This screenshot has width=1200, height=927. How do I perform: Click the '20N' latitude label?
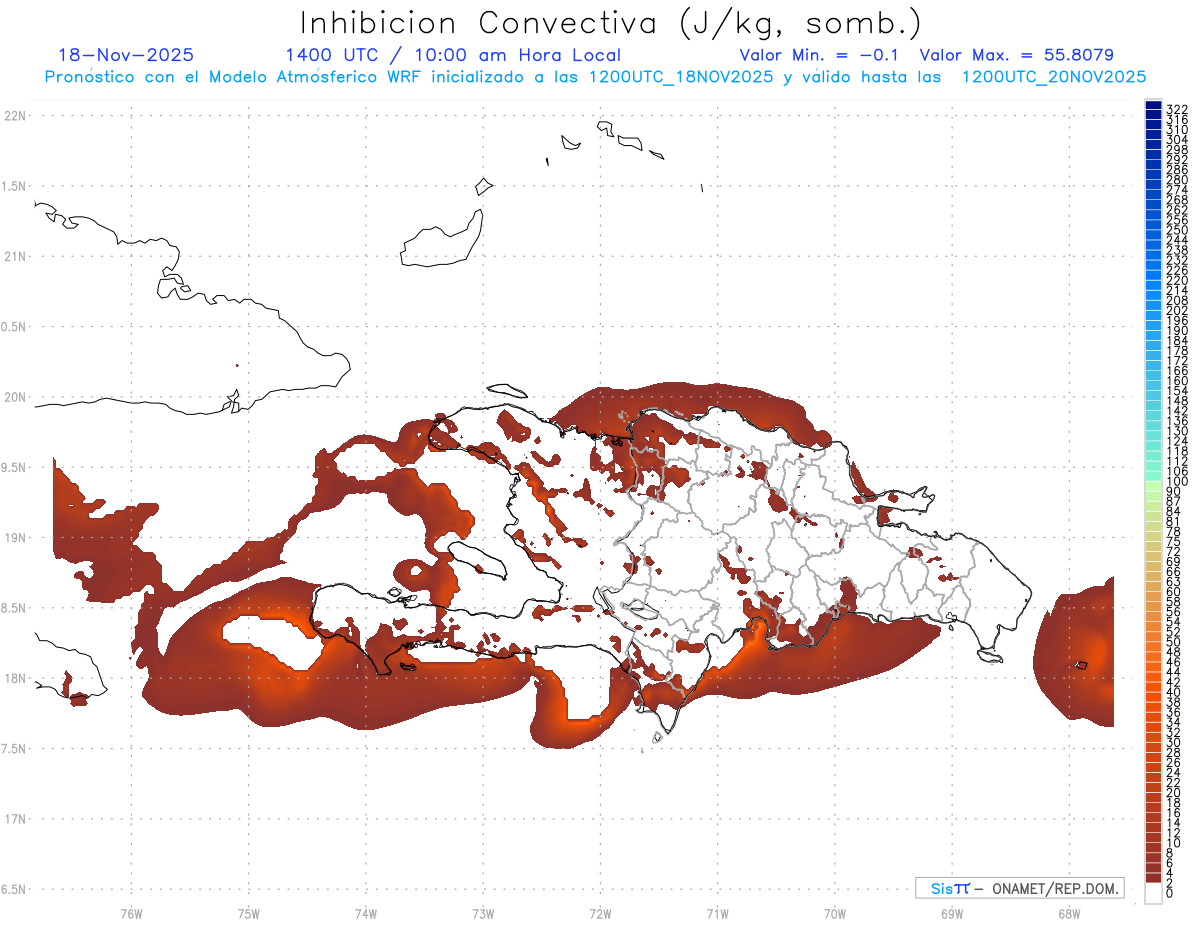coord(16,397)
